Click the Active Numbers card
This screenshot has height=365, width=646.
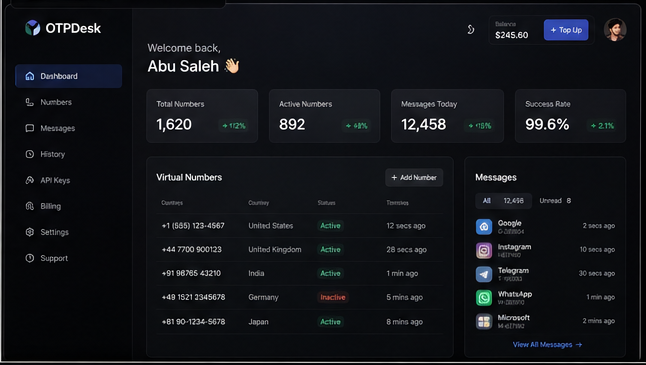[324, 116]
